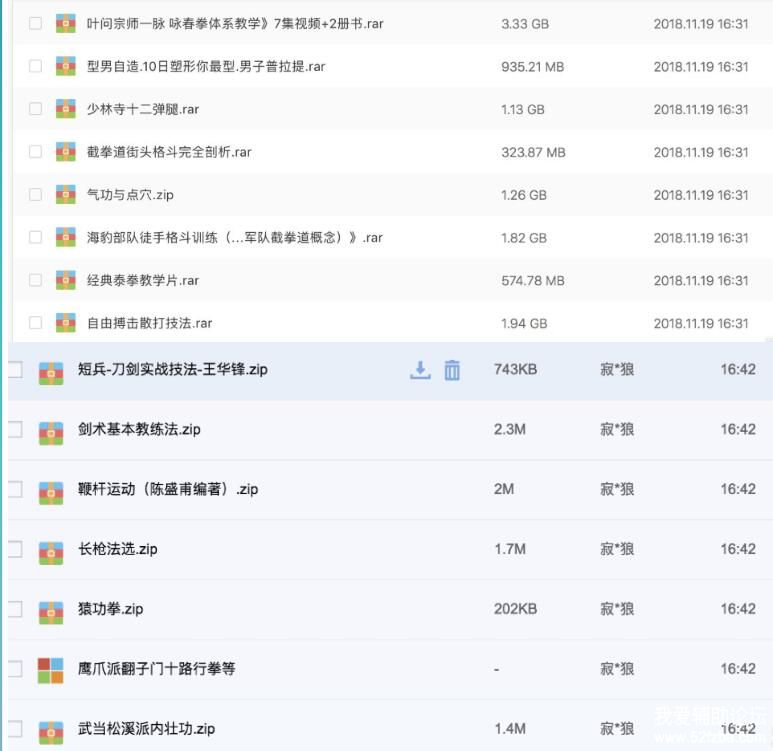Tick the checkbox for 截拳道街头格斗完全剖析.rar
This screenshot has width=773, height=751.
[36, 152]
